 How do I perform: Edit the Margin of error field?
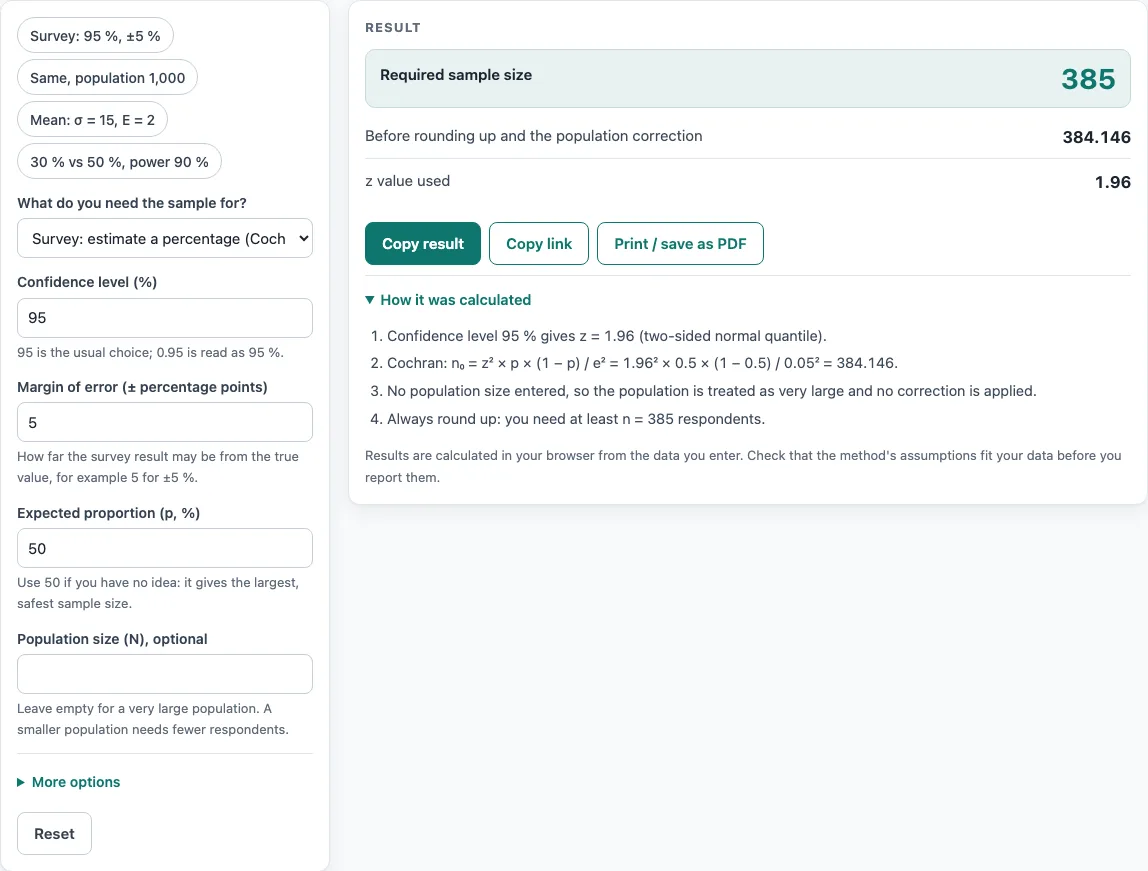[165, 422]
